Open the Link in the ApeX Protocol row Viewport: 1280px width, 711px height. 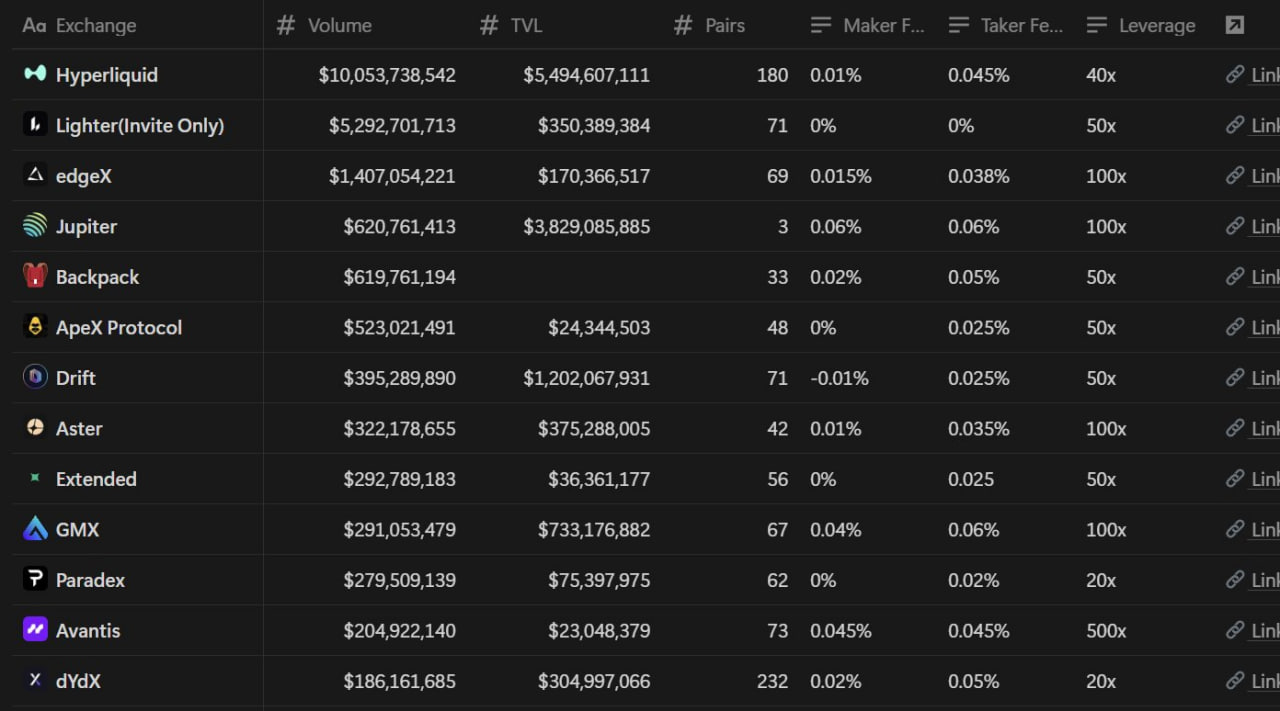point(1265,328)
